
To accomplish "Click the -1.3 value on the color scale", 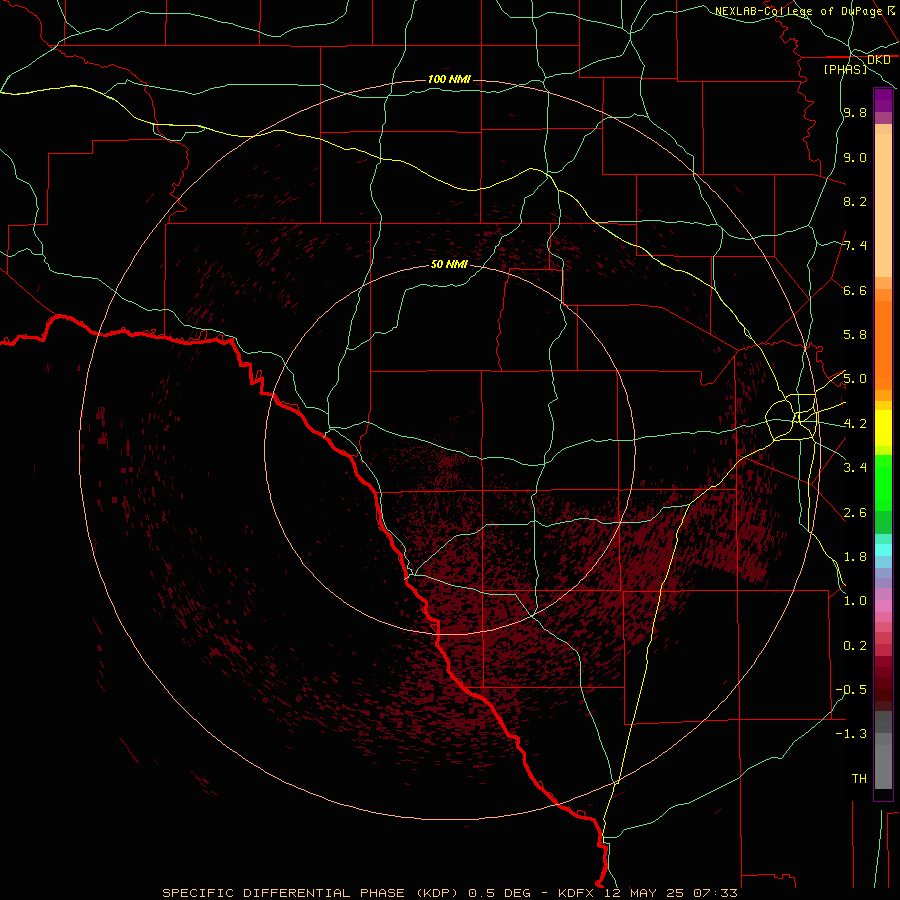I will [x=851, y=734].
